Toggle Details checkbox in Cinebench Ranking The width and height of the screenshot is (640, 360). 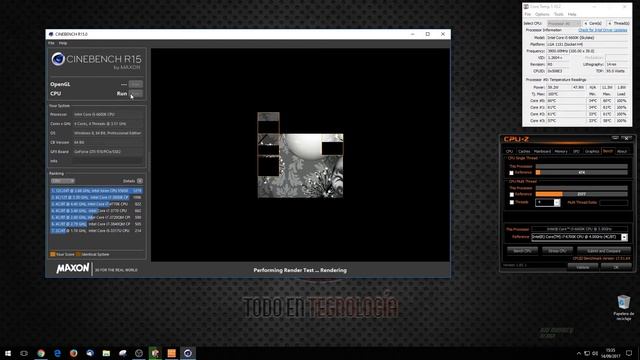pos(140,181)
